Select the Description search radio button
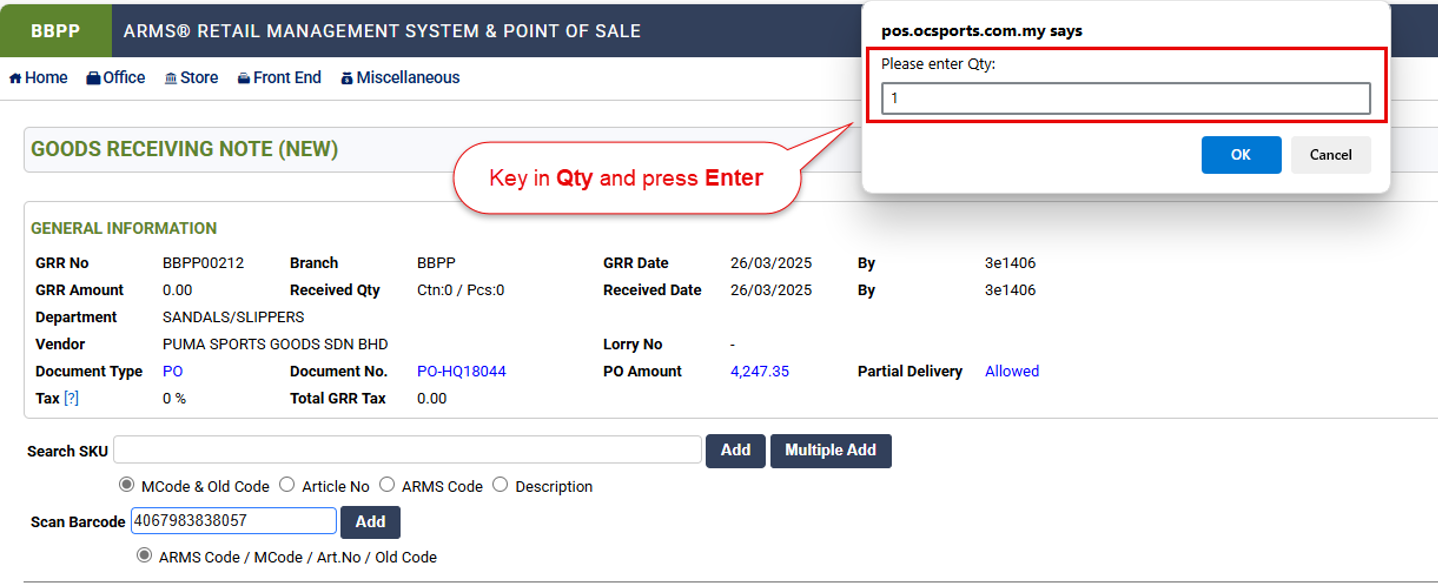The height and width of the screenshot is (586, 1438). point(500,485)
